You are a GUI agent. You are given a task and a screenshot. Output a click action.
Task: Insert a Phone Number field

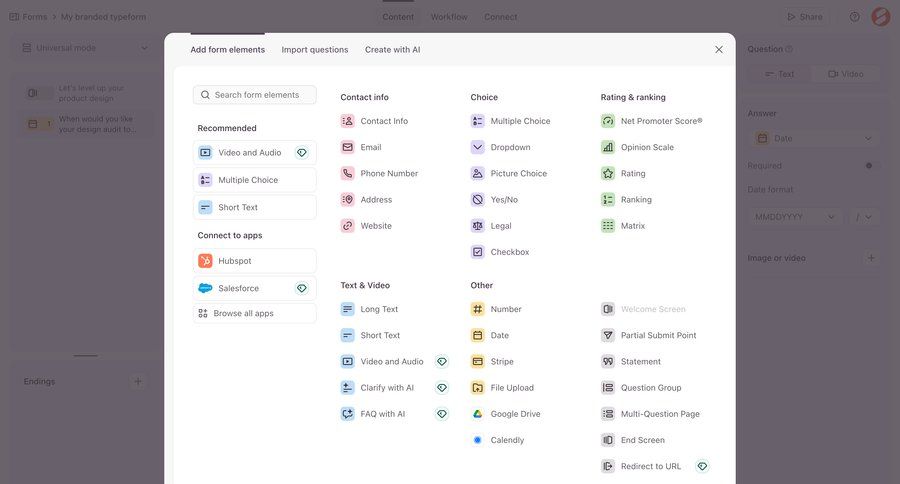pos(379,173)
